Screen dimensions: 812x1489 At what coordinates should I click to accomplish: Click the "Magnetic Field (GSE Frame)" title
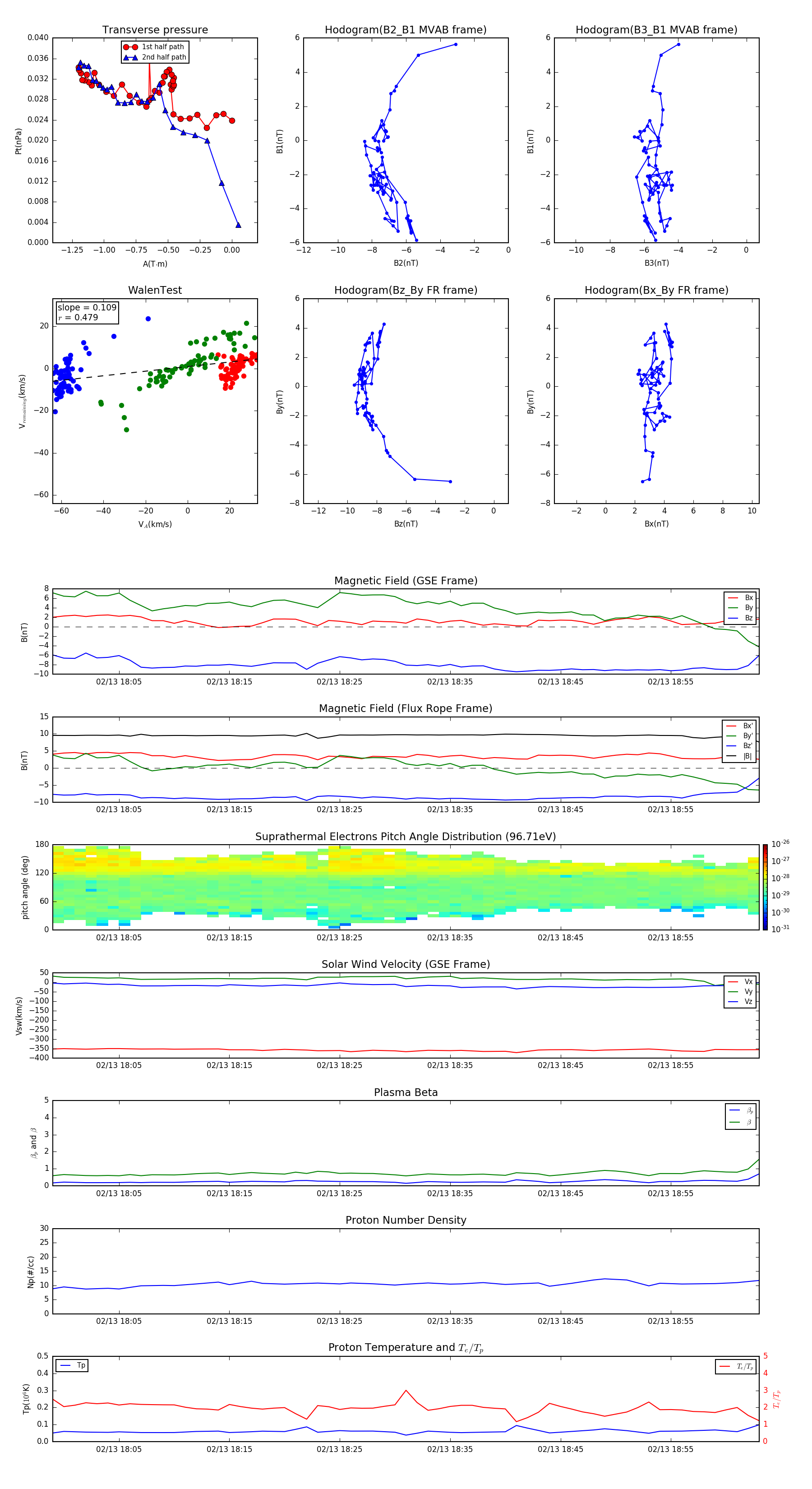click(x=406, y=581)
